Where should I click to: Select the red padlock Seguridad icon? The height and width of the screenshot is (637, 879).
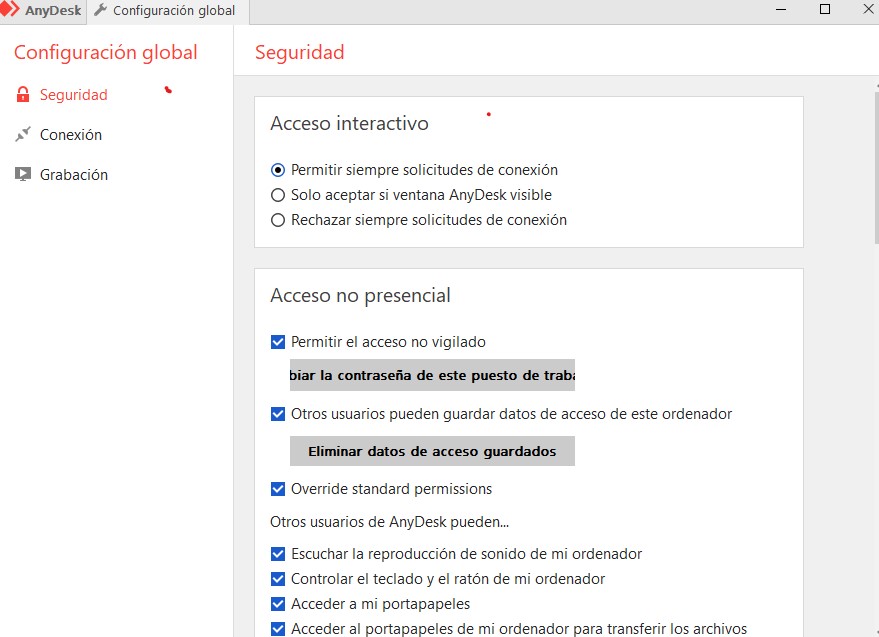[22, 94]
